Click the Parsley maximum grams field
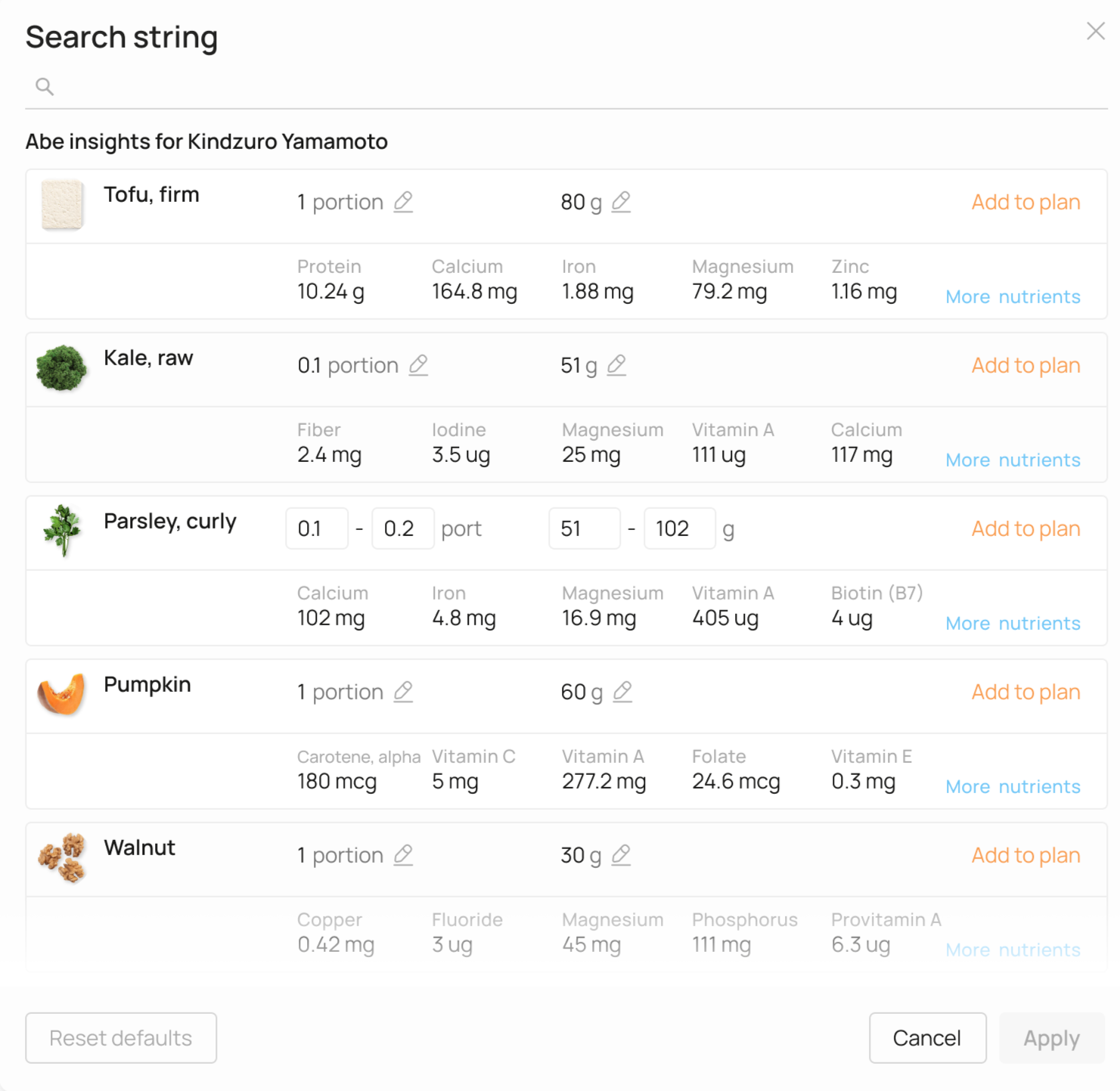The height and width of the screenshot is (1091, 1120). [679, 528]
